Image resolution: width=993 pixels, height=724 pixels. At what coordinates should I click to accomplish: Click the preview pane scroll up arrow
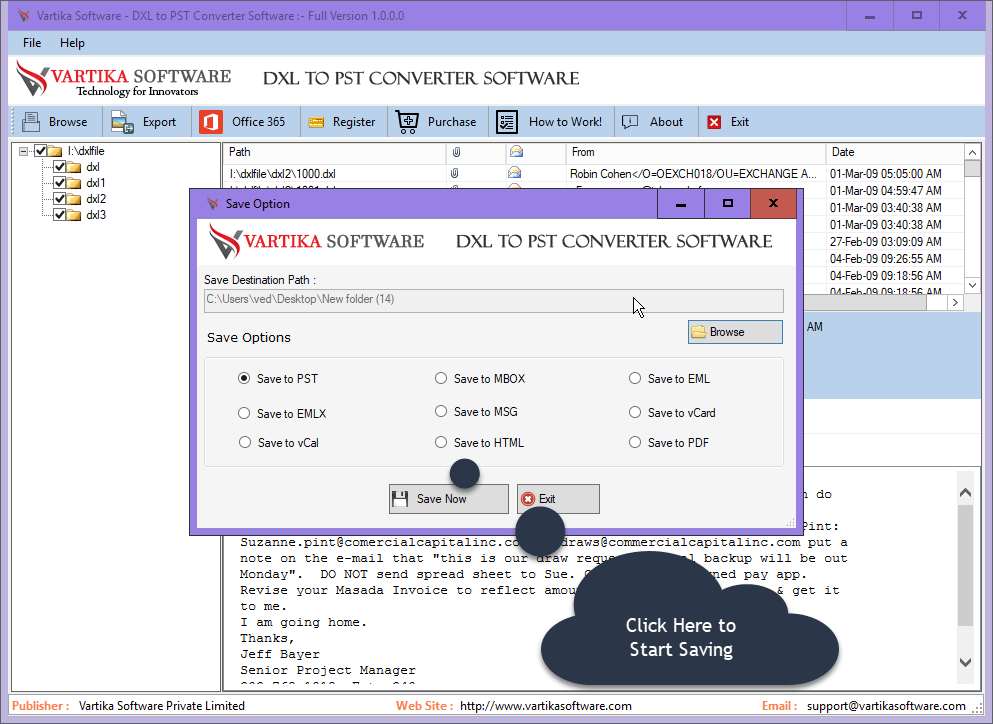(x=965, y=492)
